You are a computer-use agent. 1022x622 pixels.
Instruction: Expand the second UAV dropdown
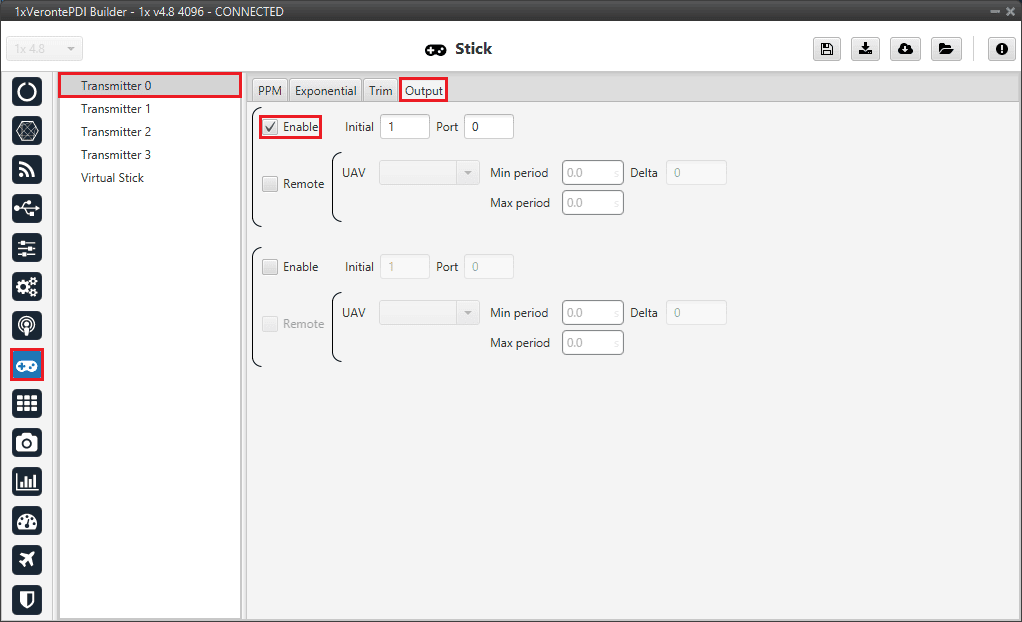pyautogui.click(x=430, y=313)
